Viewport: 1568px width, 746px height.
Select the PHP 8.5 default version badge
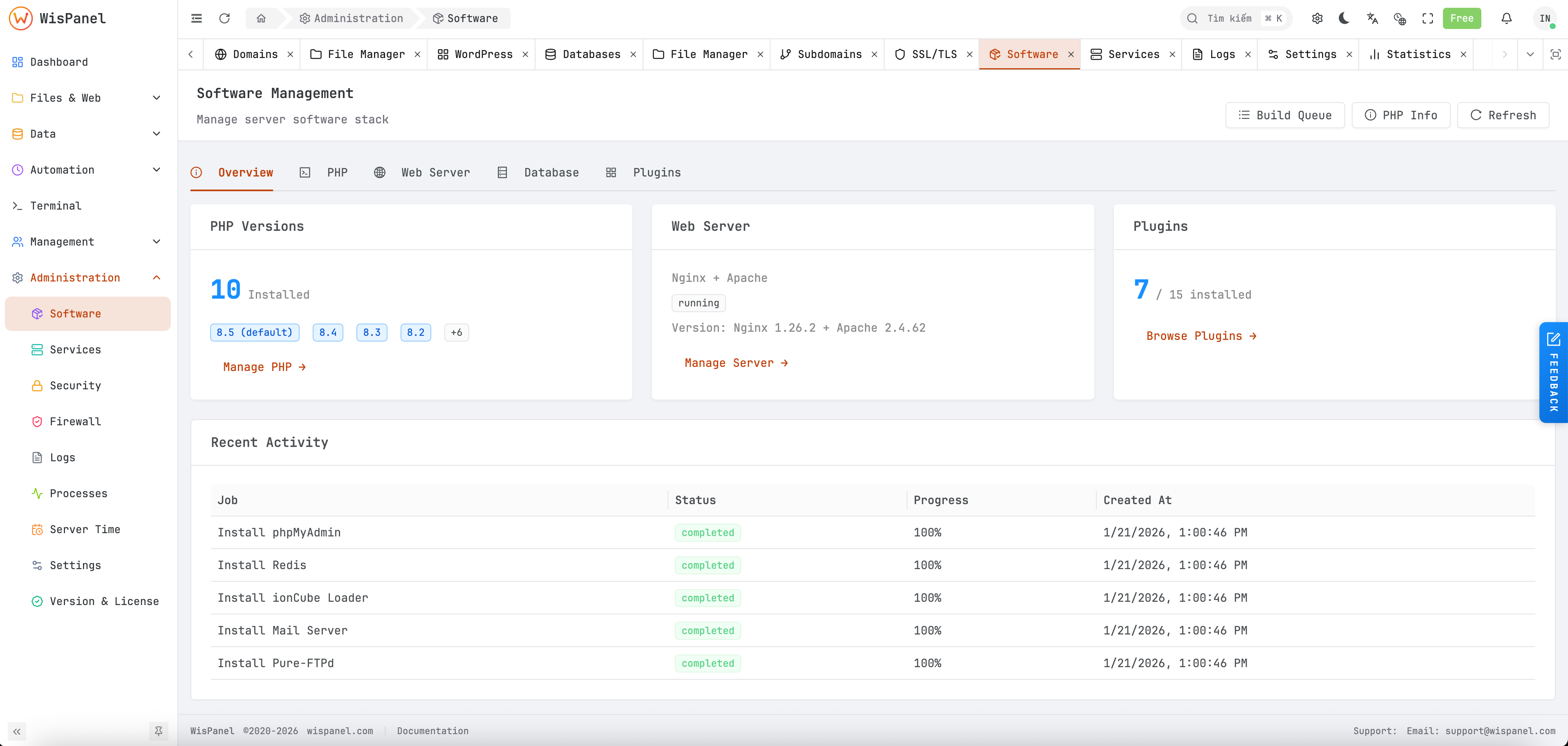[254, 332]
